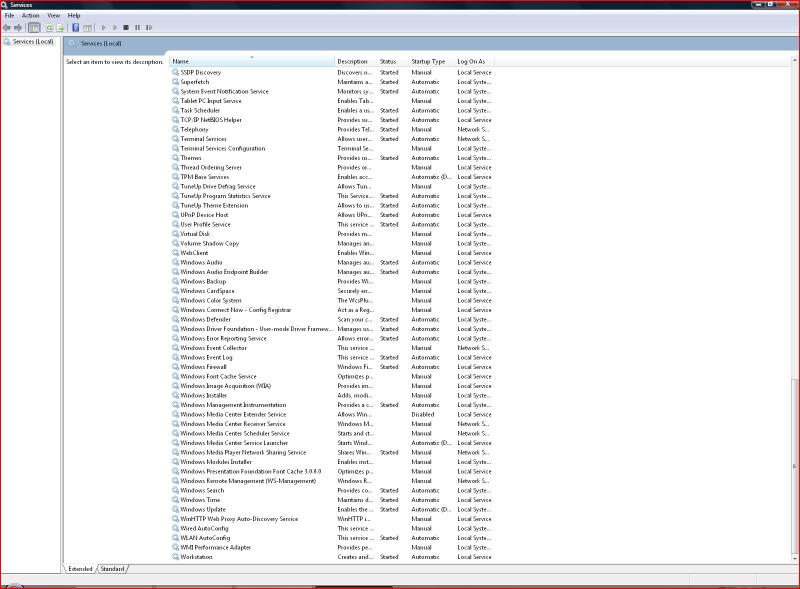Image resolution: width=800 pixels, height=589 pixels.
Task: Sort by the Startup Type column header
Action: 428,62
